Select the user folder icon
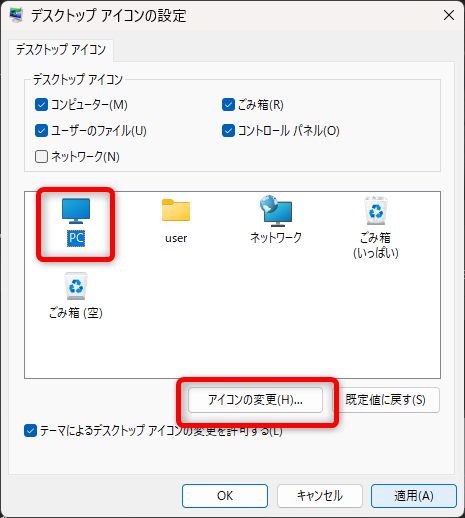This screenshot has width=465, height=518. point(176,210)
